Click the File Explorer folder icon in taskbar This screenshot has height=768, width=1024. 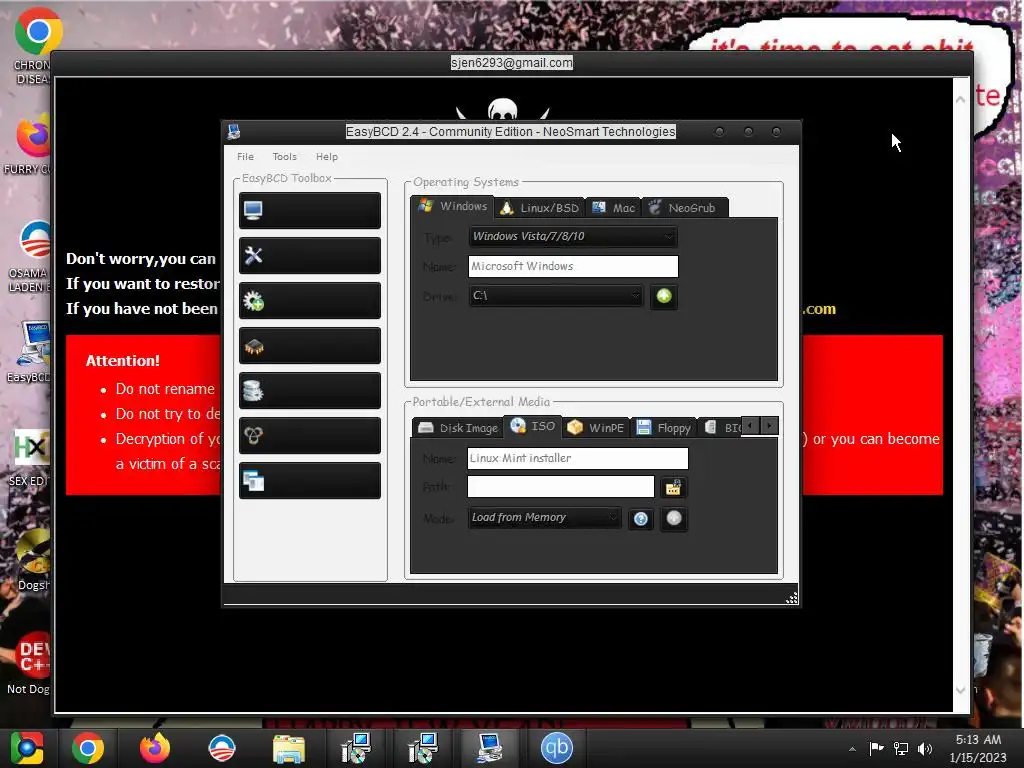(289, 748)
